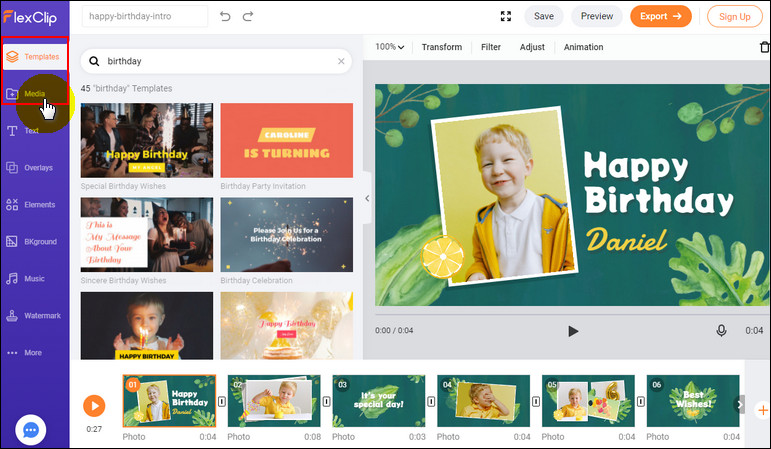Viewport: 771px width, 449px height.
Task: Open transition between scene 02 and 03
Action: coord(326,402)
